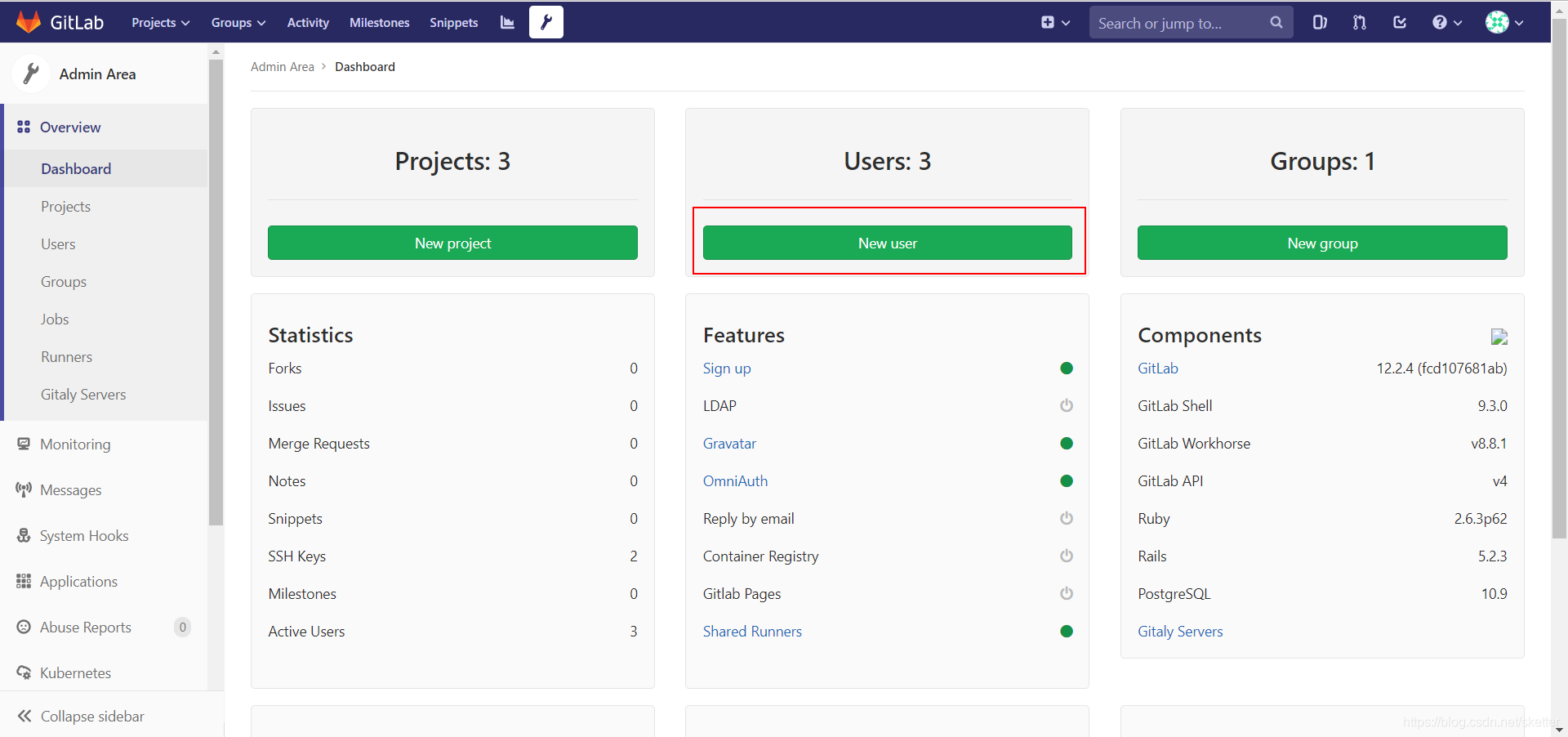The width and height of the screenshot is (1568, 737).
Task: Open the Gitaly Servers component link
Action: 1180,631
